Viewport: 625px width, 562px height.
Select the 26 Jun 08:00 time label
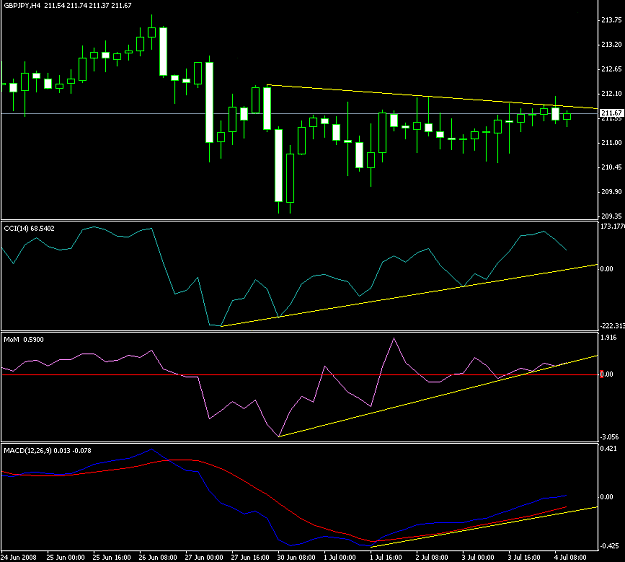click(158, 557)
